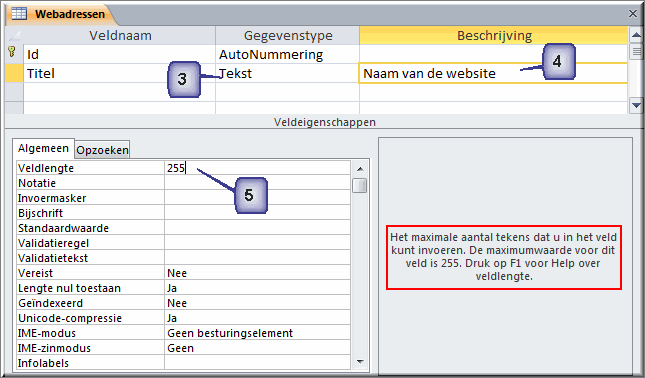Viewport: 645px width, 378px height.
Task: Select the Titel row selector
Action: [x=14, y=73]
